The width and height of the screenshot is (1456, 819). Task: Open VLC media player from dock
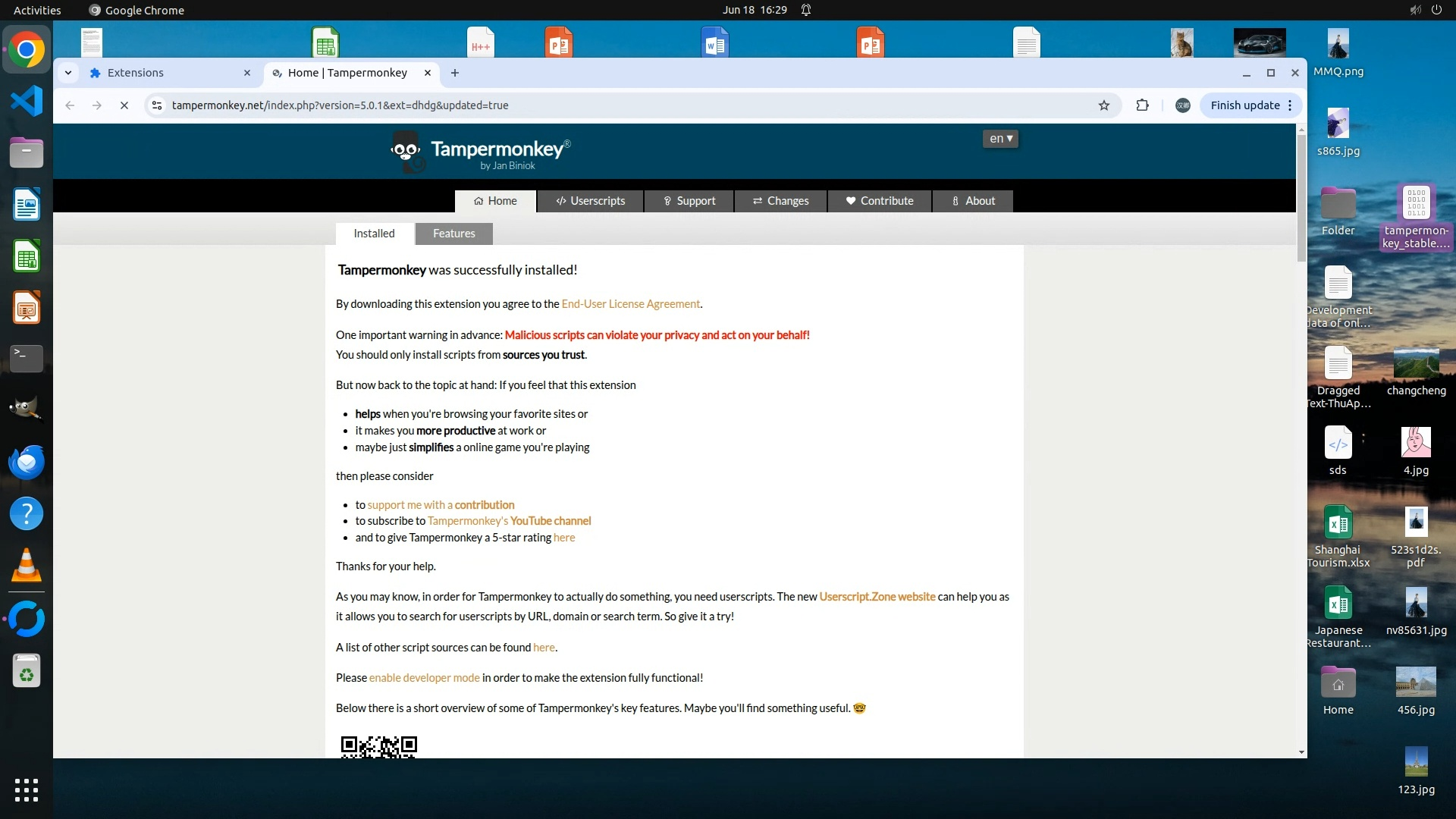(27, 565)
